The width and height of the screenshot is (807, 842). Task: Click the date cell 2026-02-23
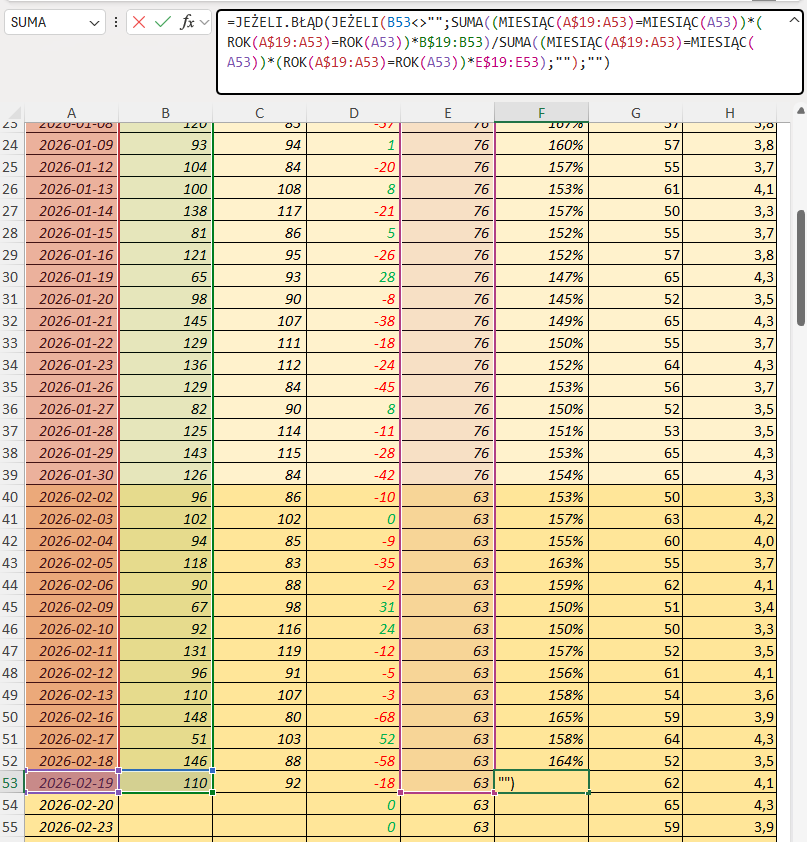tap(72, 827)
